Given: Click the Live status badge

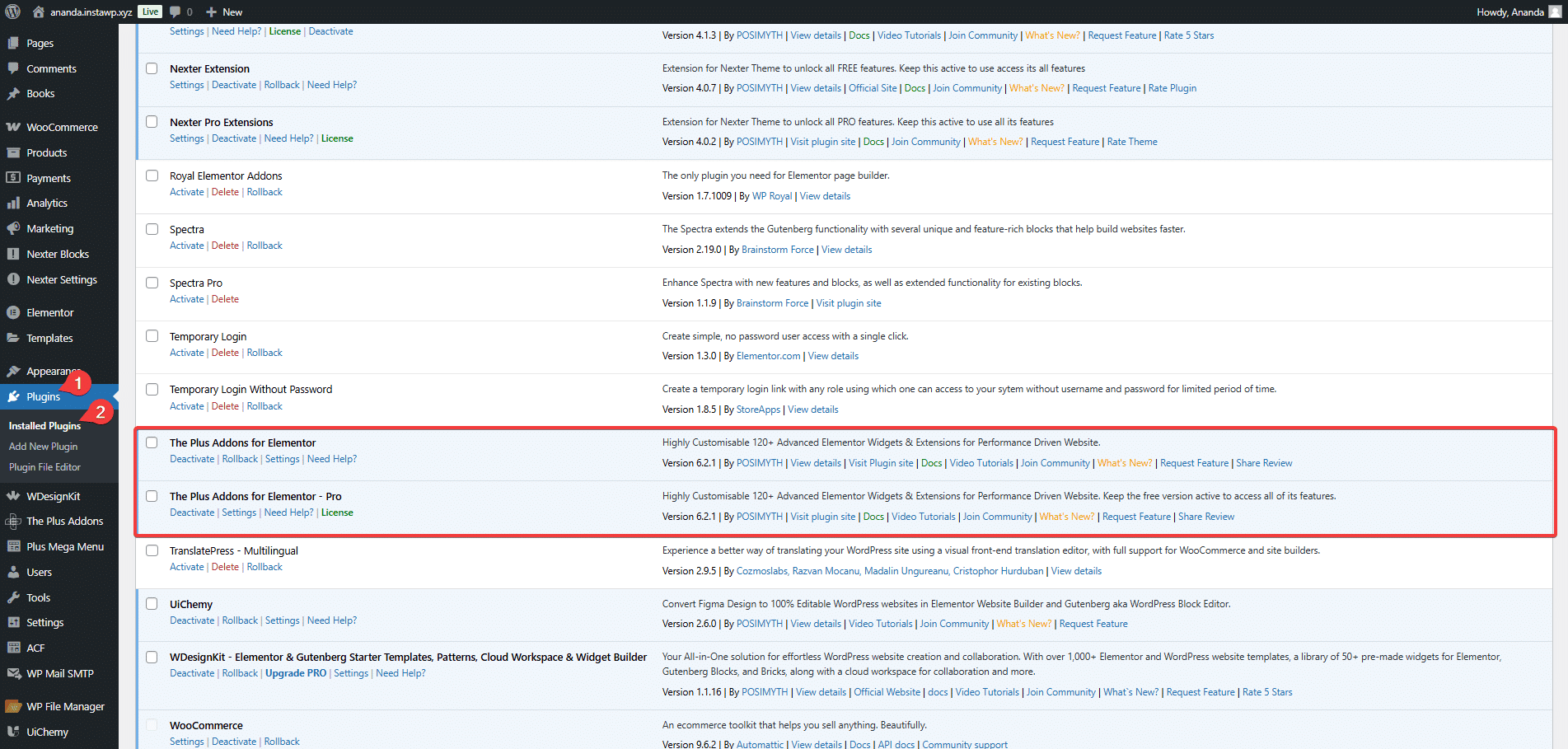Looking at the screenshot, I should [x=150, y=12].
